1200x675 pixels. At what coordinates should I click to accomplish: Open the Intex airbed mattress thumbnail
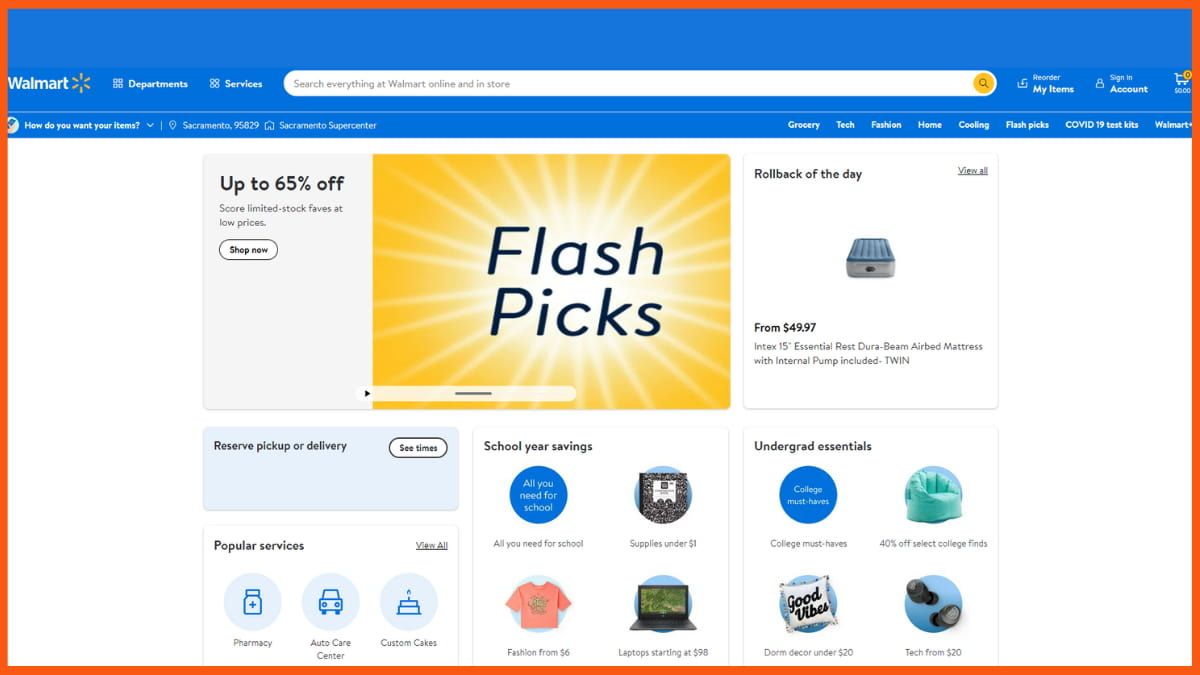(x=870, y=257)
